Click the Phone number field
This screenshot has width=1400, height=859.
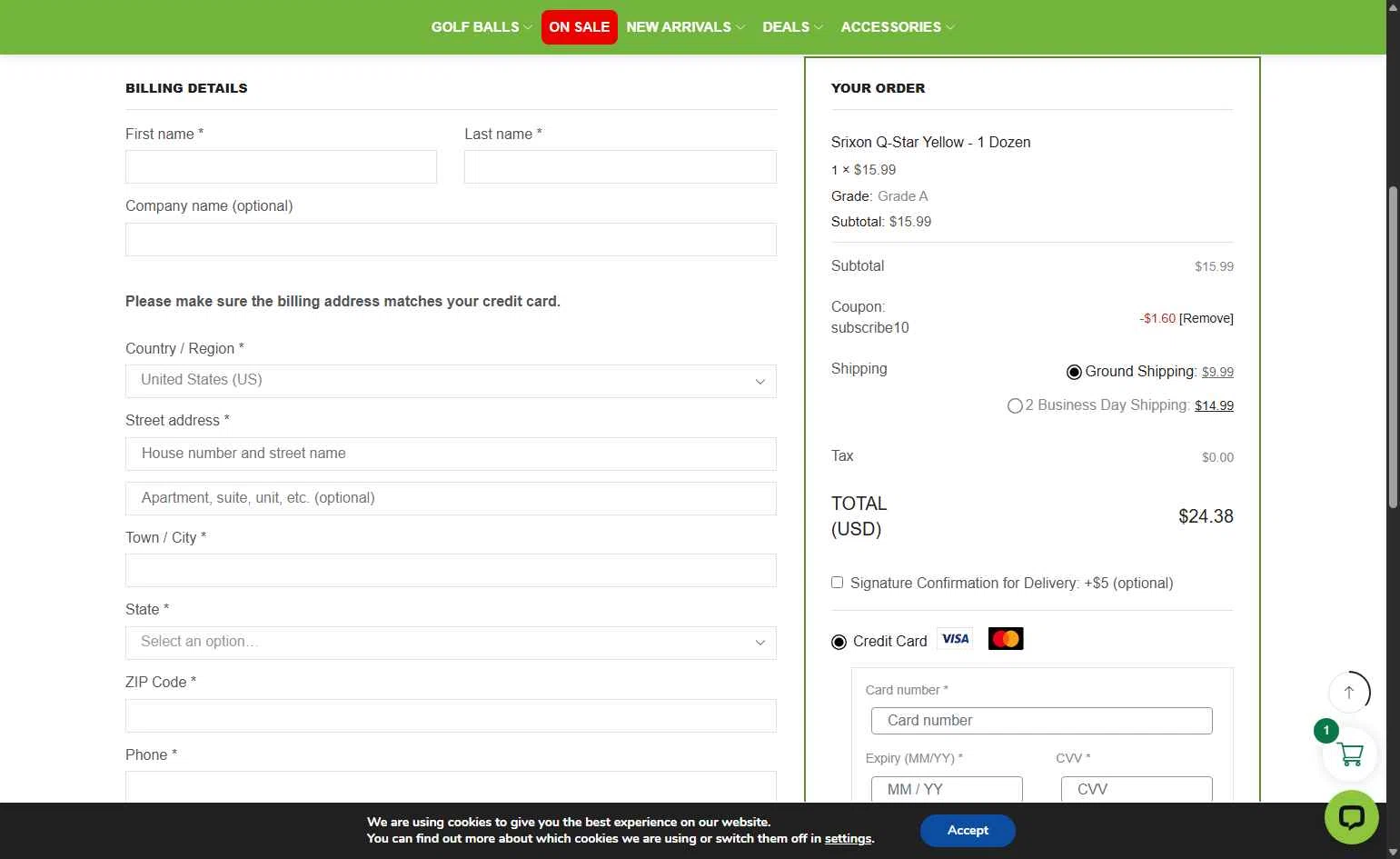(451, 787)
